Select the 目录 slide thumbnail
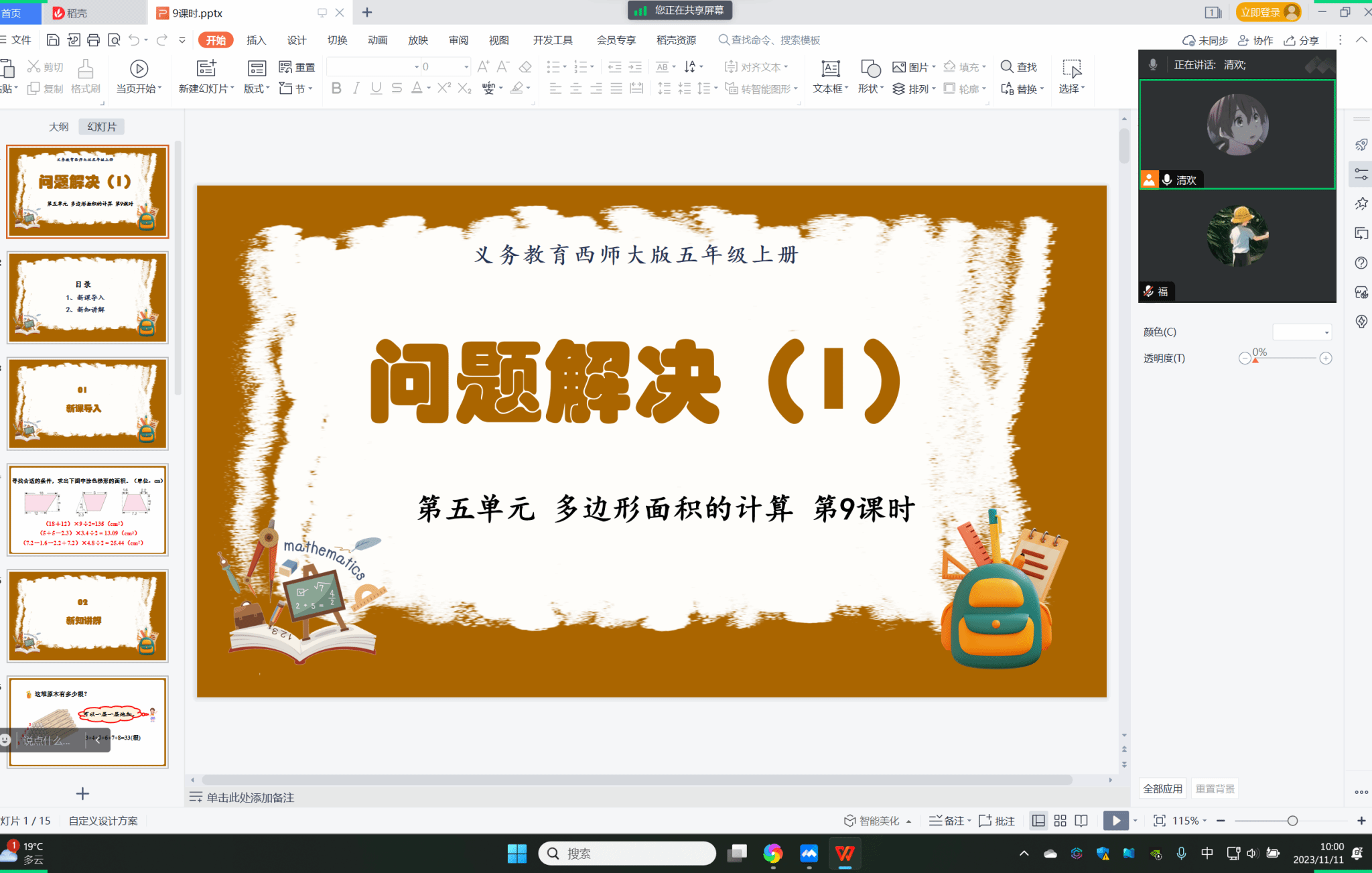Image resolution: width=1372 pixels, height=873 pixels. click(87, 297)
